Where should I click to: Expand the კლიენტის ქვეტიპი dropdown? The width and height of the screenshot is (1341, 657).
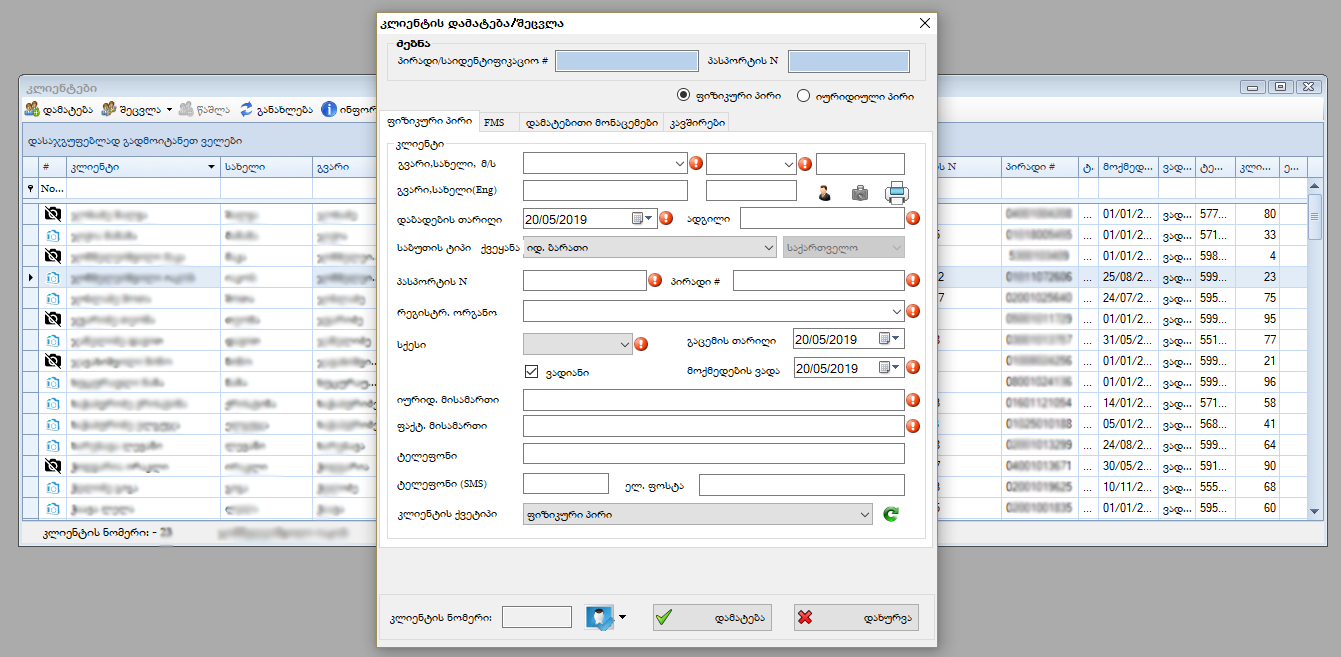(x=865, y=515)
